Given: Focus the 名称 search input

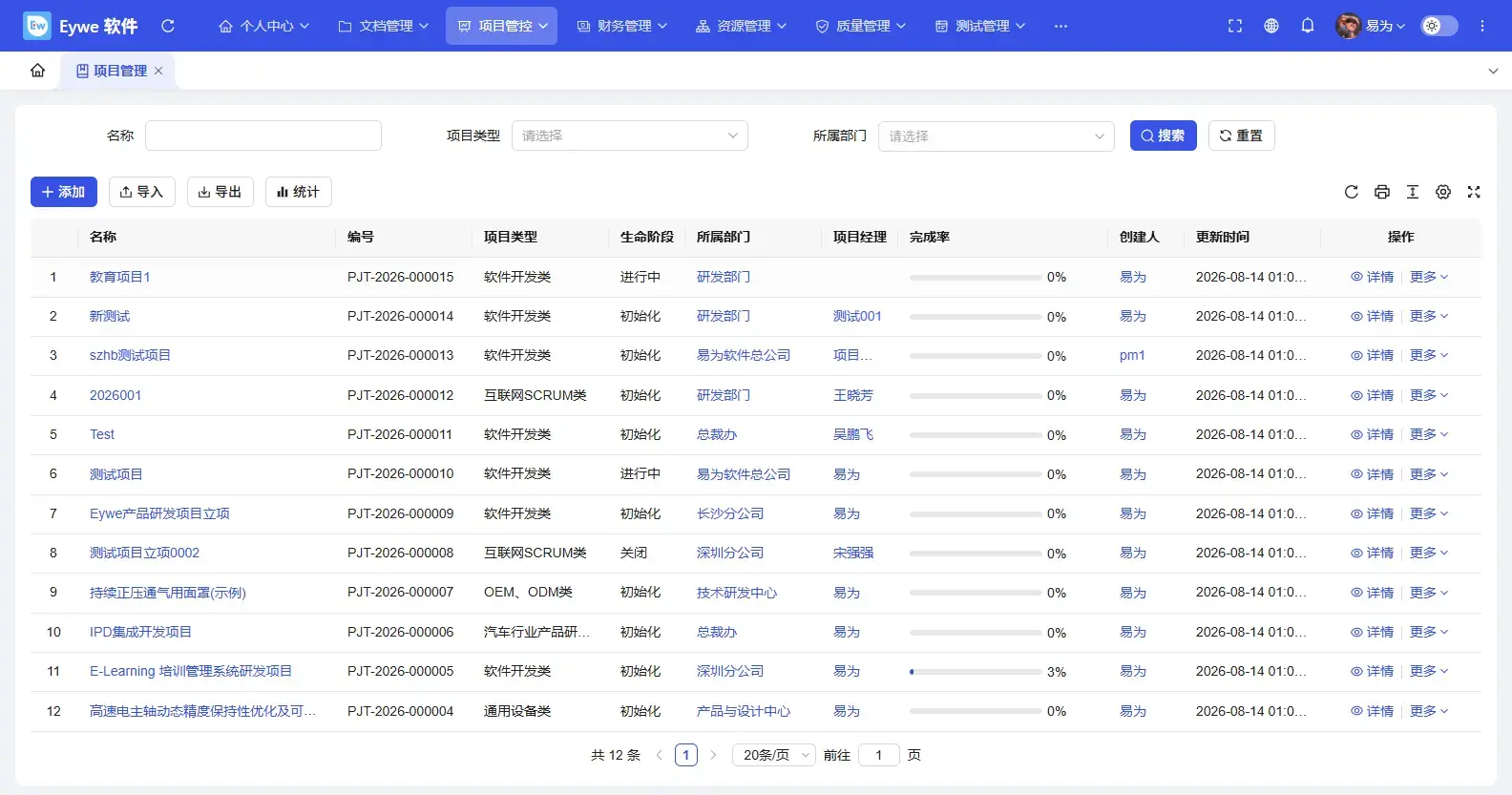Looking at the screenshot, I should (x=263, y=136).
